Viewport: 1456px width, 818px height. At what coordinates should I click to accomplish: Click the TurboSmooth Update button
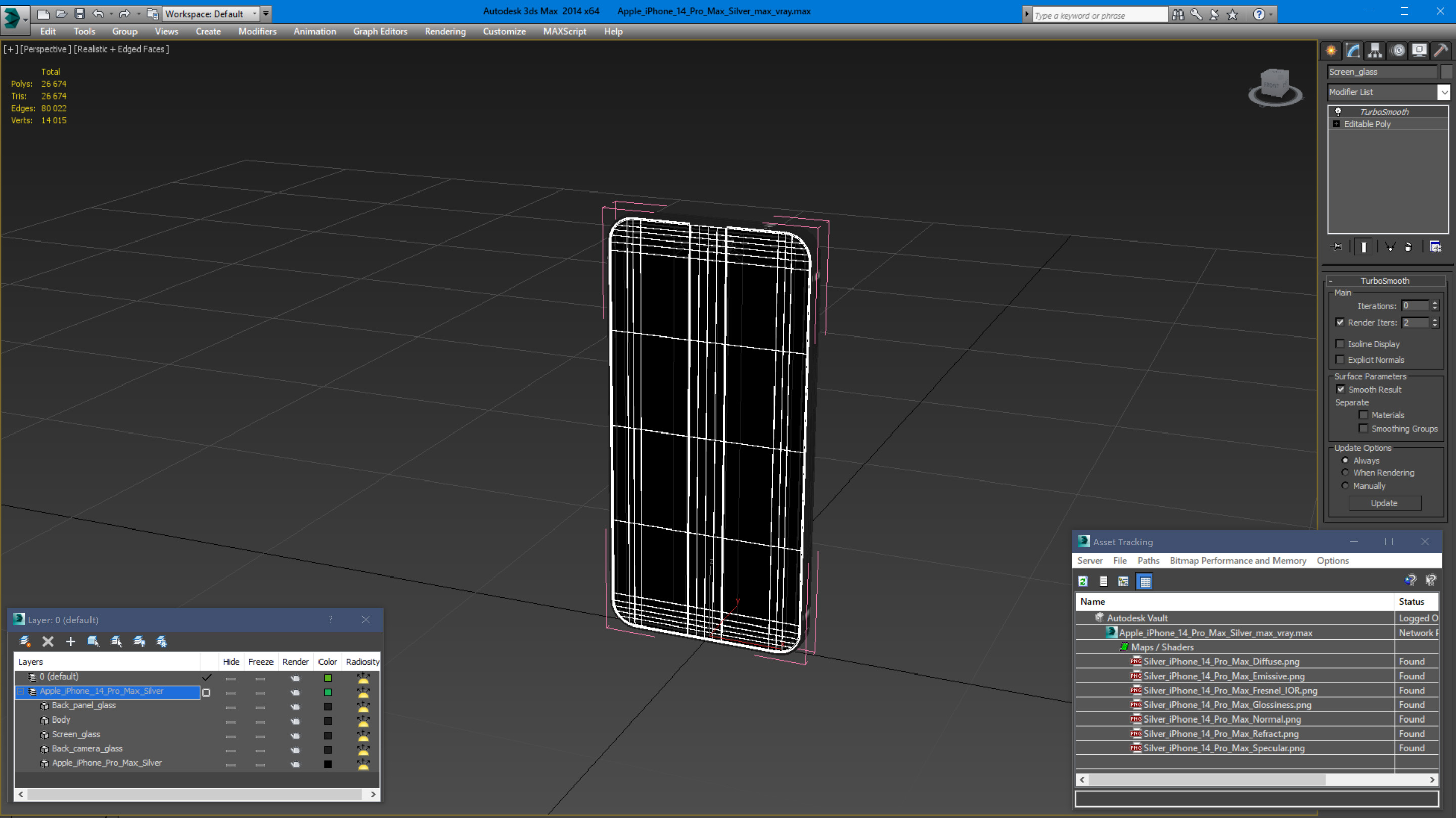click(1384, 503)
